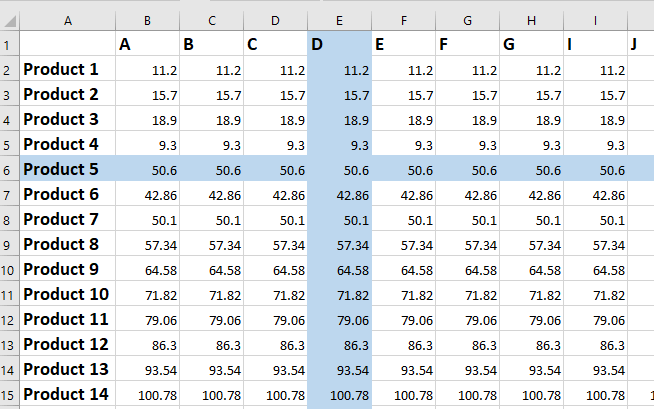Select the Product 10 label cell

[67, 294]
